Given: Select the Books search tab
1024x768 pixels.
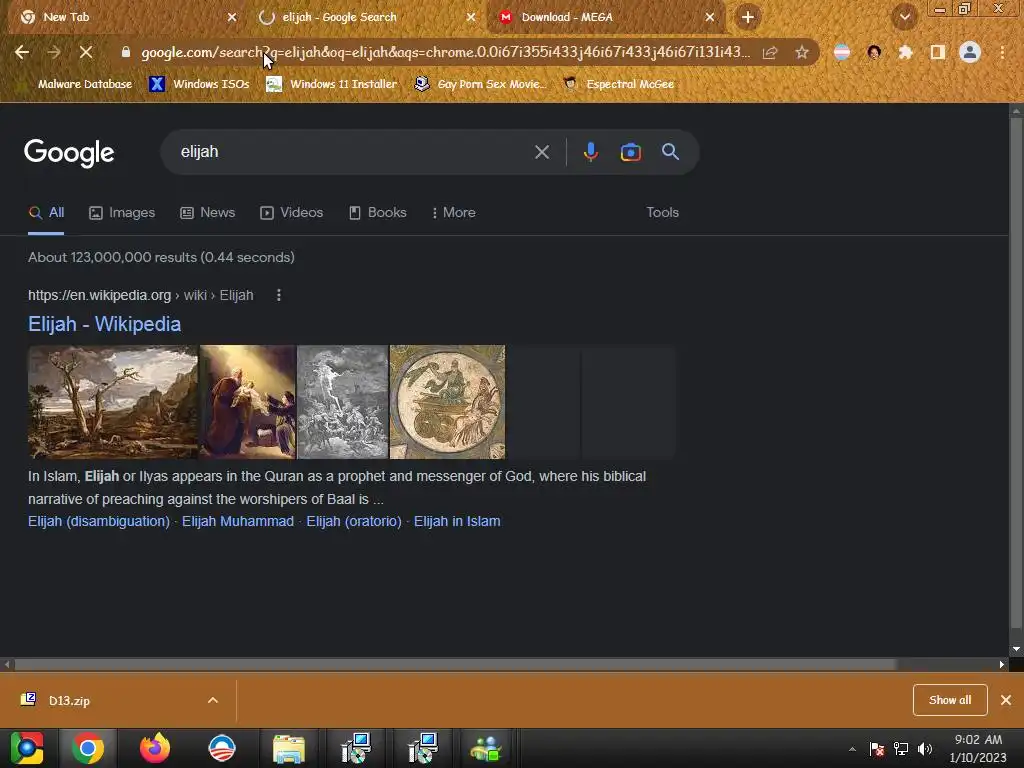Looking at the screenshot, I should [378, 212].
